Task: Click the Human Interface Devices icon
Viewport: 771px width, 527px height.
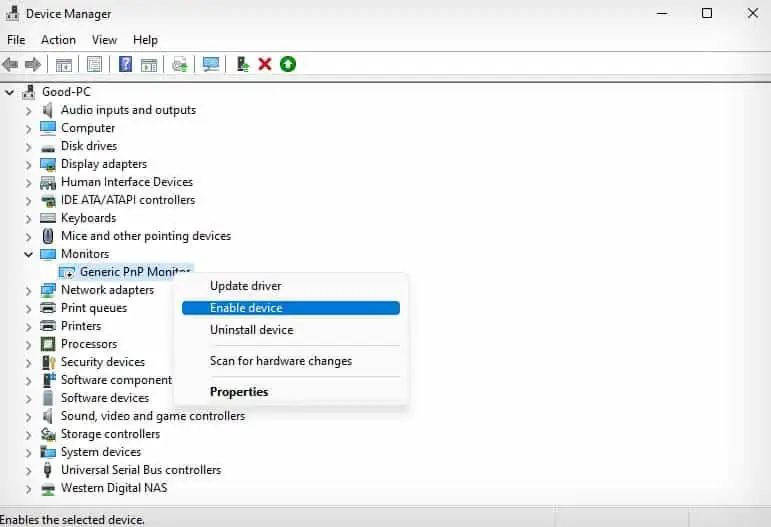Action: point(48,182)
